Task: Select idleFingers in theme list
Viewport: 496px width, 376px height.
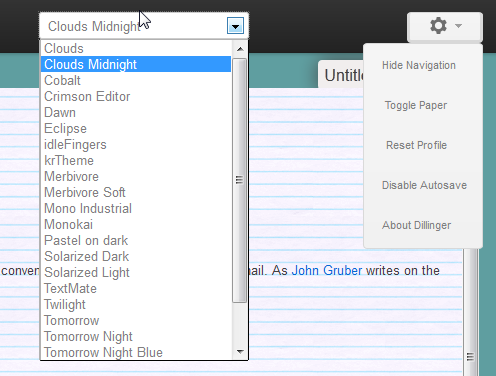Action: pos(136,144)
